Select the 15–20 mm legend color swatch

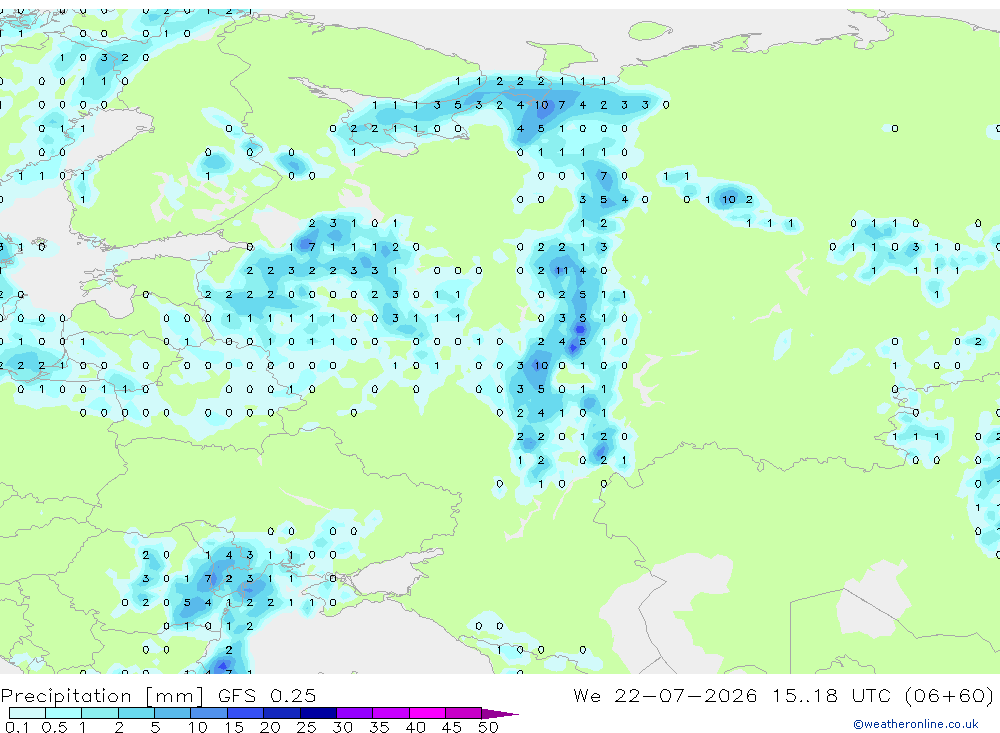click(246, 713)
